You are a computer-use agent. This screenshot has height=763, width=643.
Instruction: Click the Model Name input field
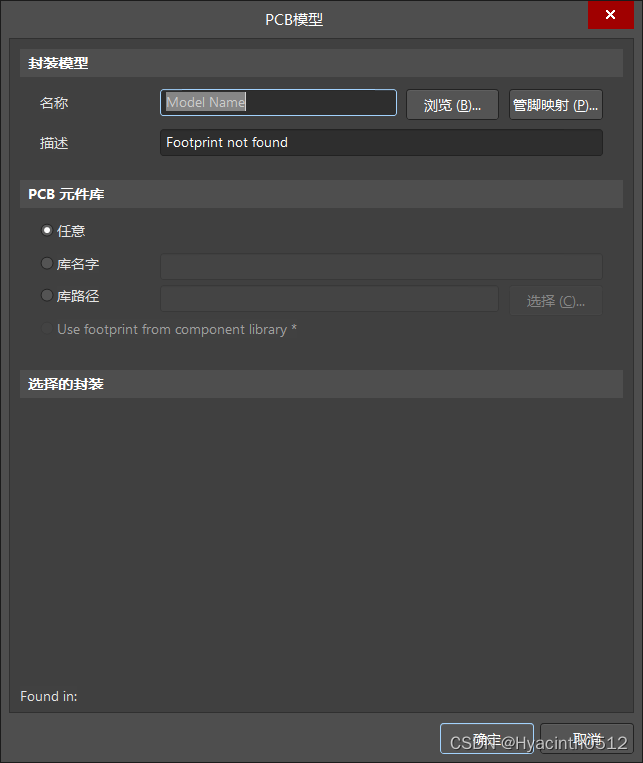pos(278,103)
